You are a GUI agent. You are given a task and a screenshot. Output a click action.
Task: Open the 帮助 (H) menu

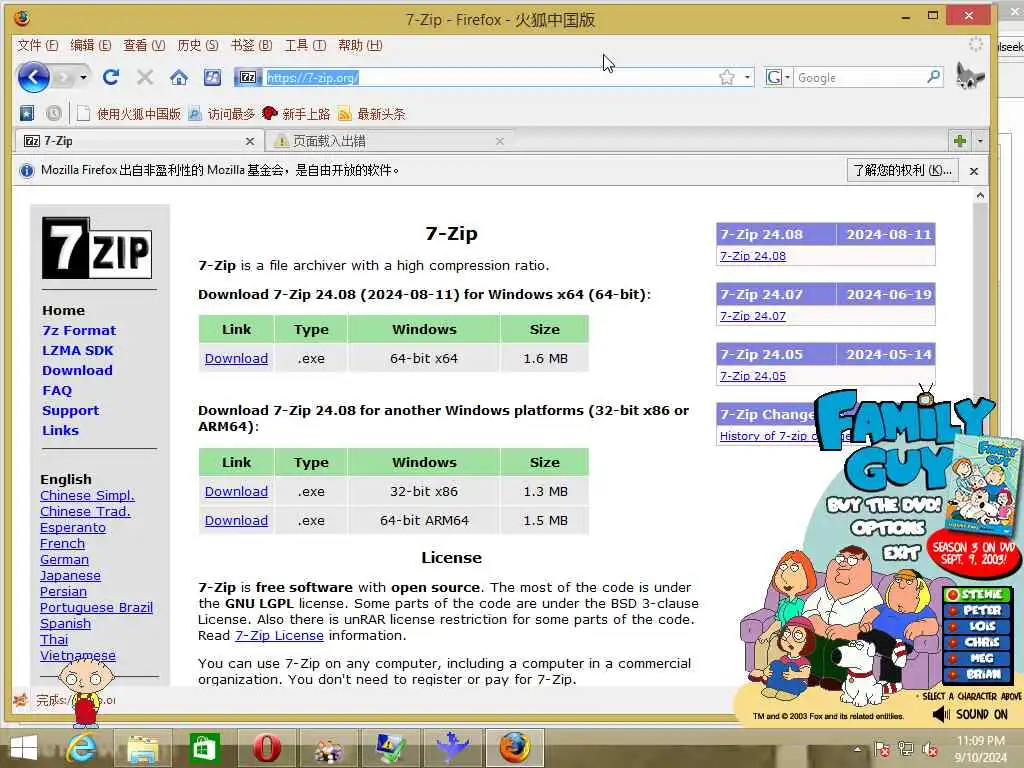pos(360,45)
